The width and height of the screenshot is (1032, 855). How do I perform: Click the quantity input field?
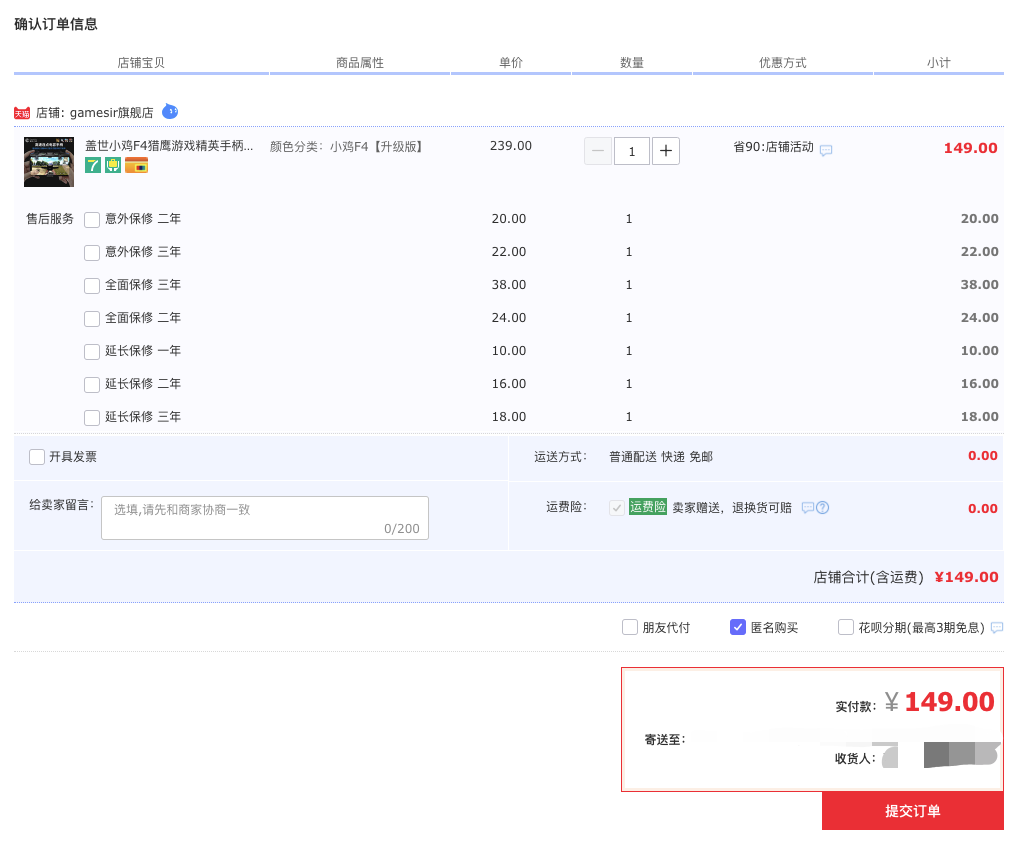[632, 151]
